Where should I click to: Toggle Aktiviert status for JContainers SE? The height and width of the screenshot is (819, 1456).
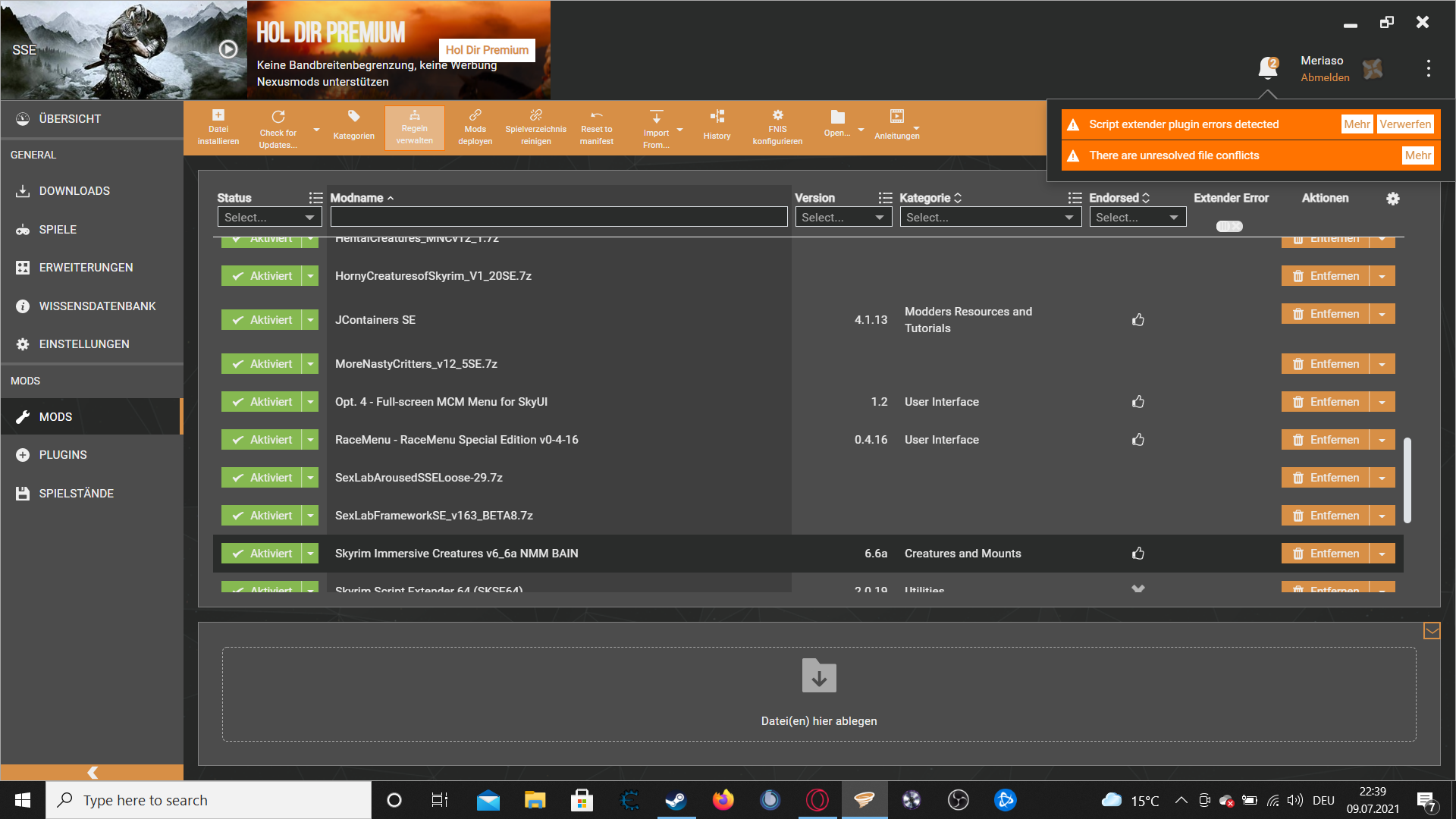(262, 320)
